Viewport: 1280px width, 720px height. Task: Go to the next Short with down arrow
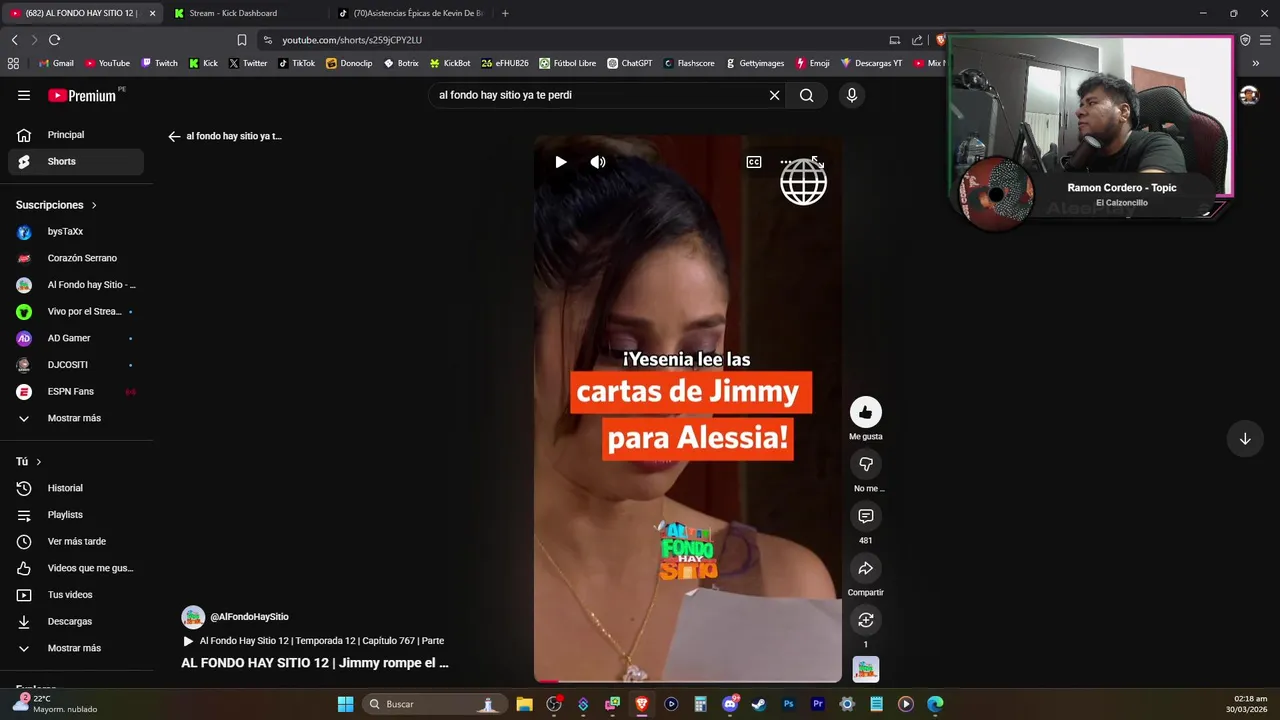tap(1245, 439)
